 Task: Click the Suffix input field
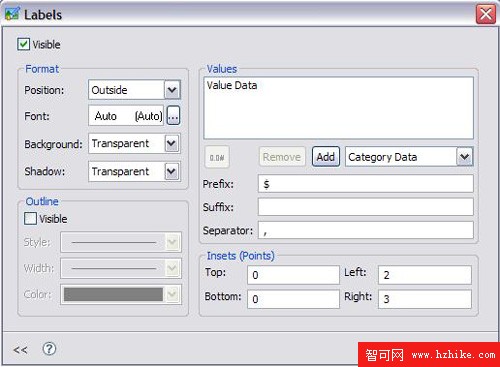[365, 207]
